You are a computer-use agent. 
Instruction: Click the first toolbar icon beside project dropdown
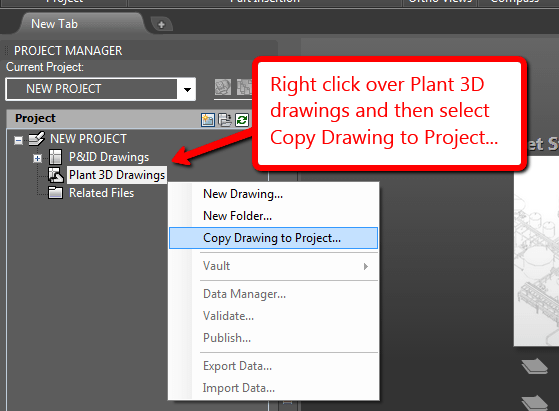tap(223, 87)
